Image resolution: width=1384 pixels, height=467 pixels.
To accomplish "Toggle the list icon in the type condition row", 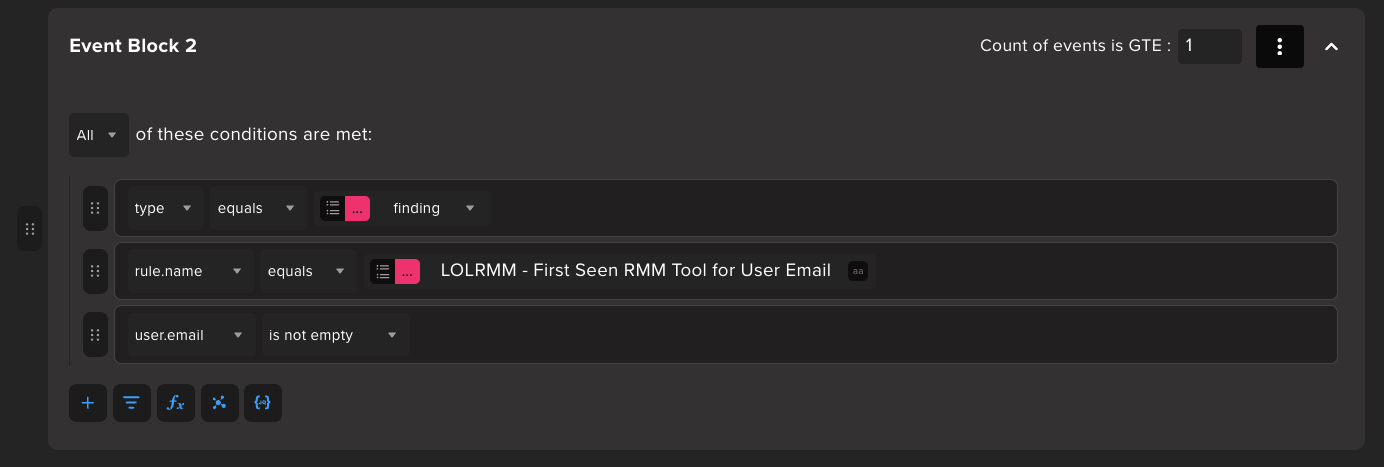I will 333,208.
